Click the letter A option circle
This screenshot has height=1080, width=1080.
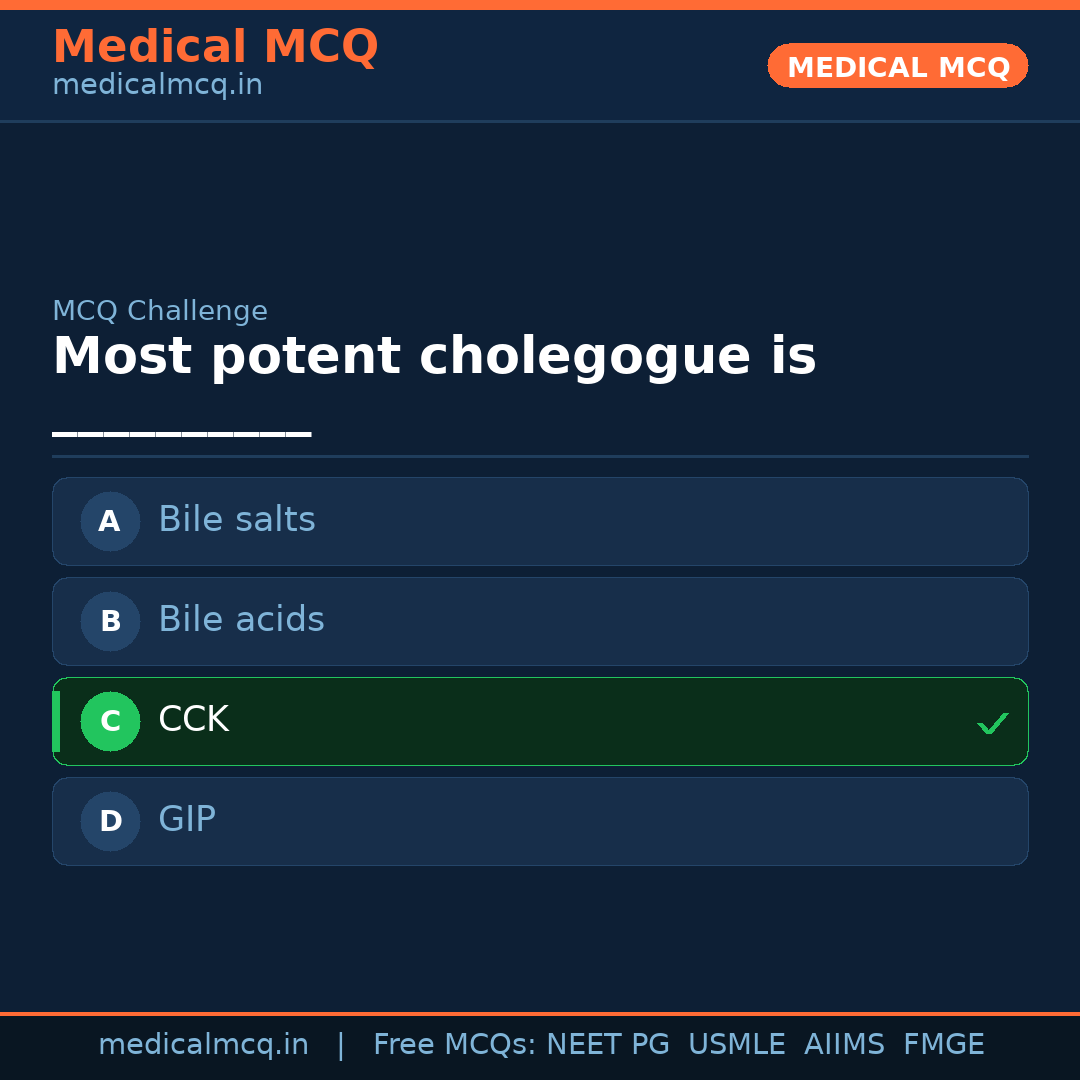click(110, 521)
